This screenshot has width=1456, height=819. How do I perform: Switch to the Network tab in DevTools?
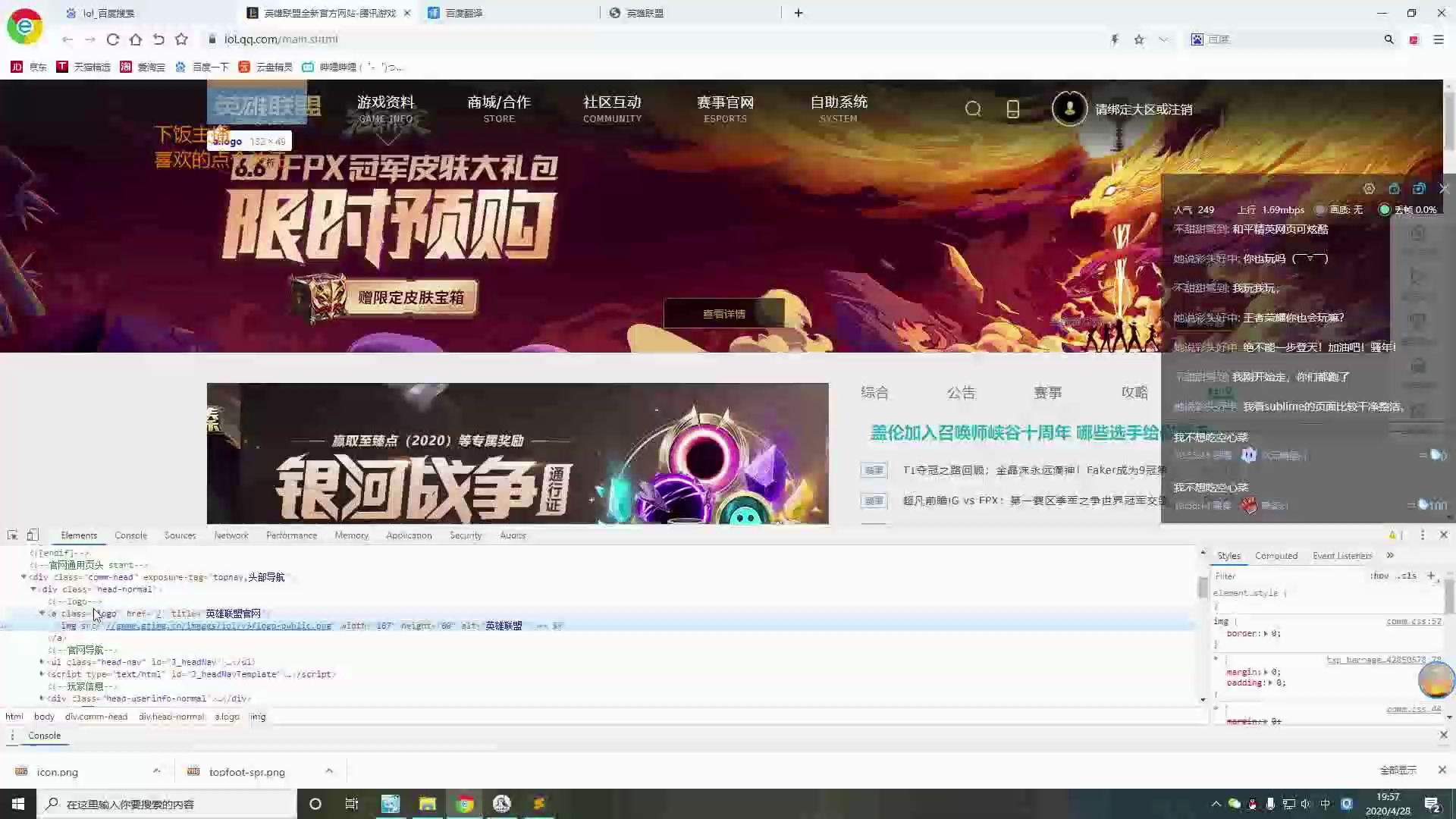(231, 535)
